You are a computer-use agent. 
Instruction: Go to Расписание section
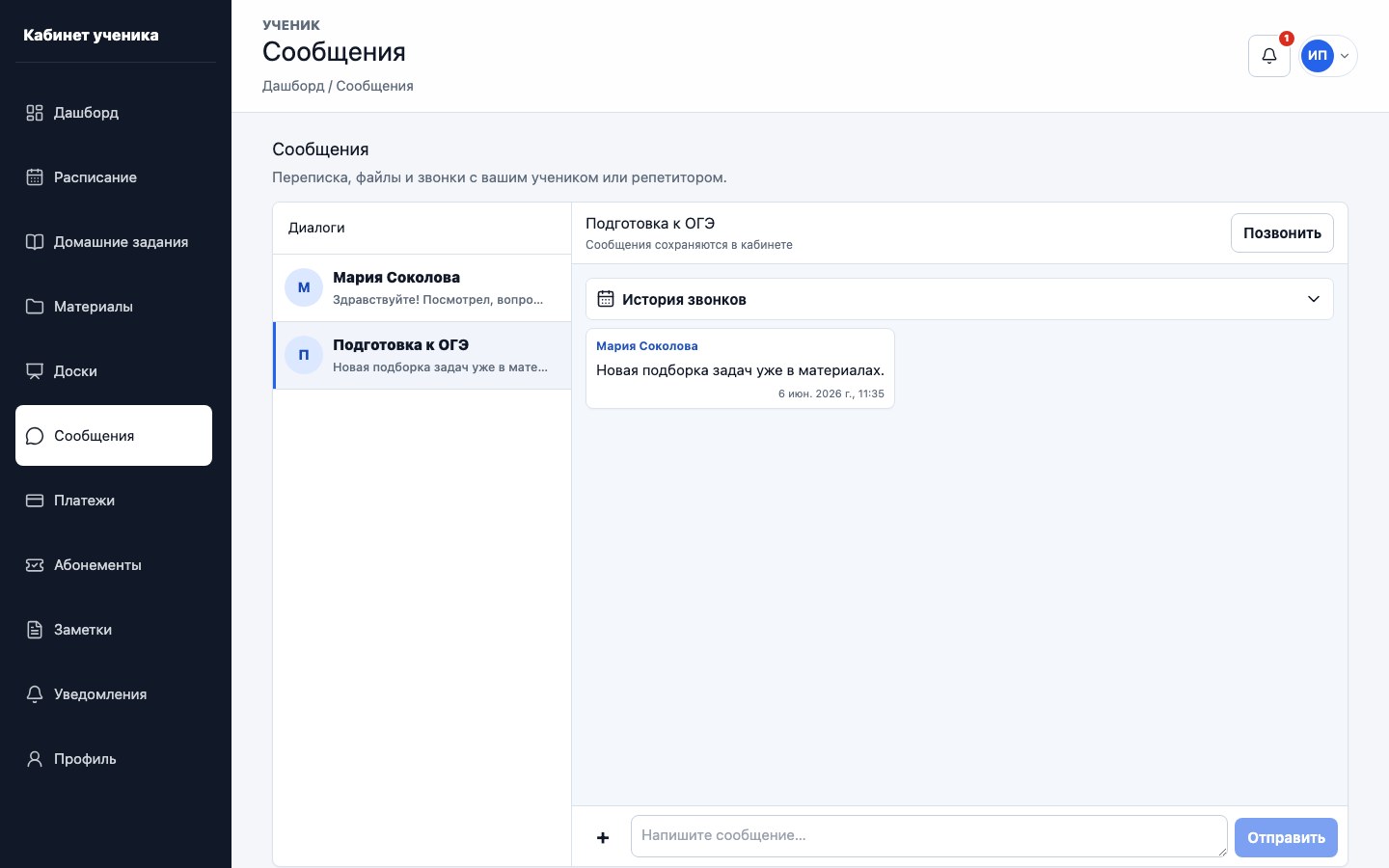(x=114, y=177)
